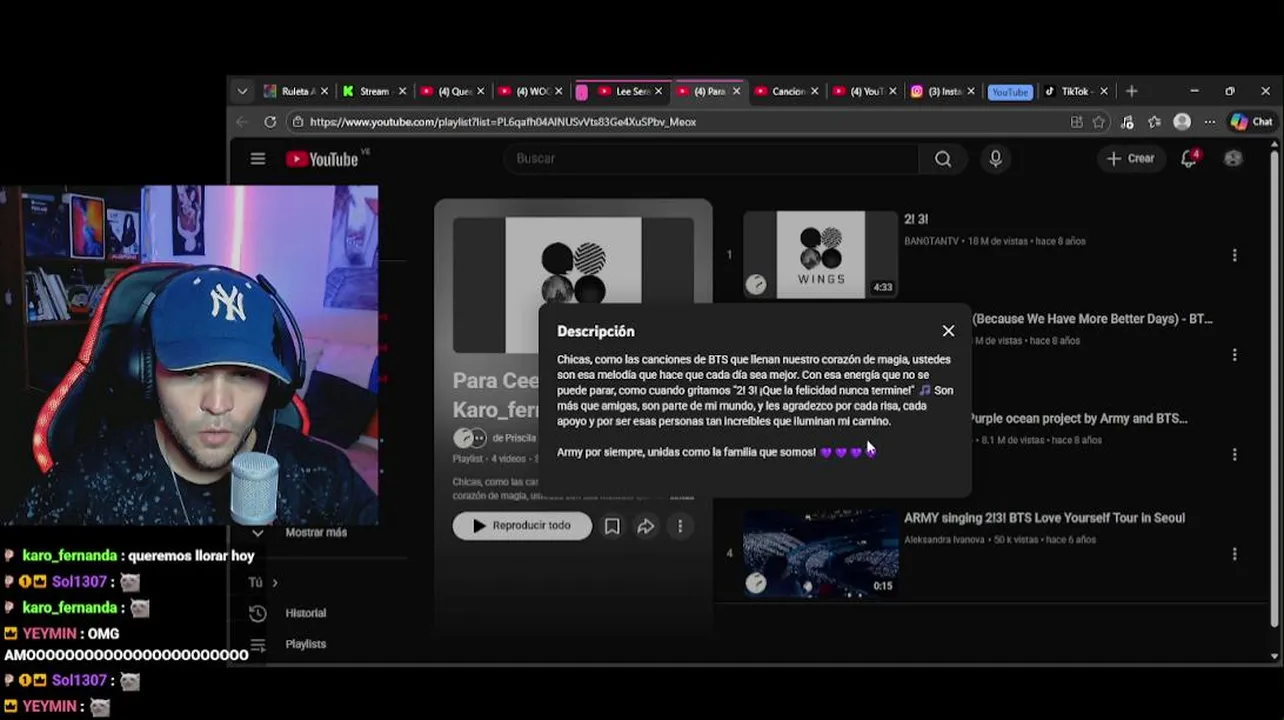Close the '(4) Para' active tab

tap(737, 91)
